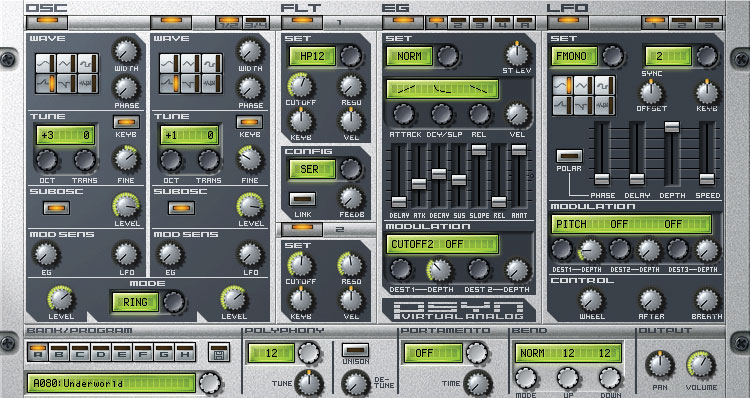Screen dimensions: 750x398
Task: Click the envelope shape display in EG
Action: coord(442,89)
